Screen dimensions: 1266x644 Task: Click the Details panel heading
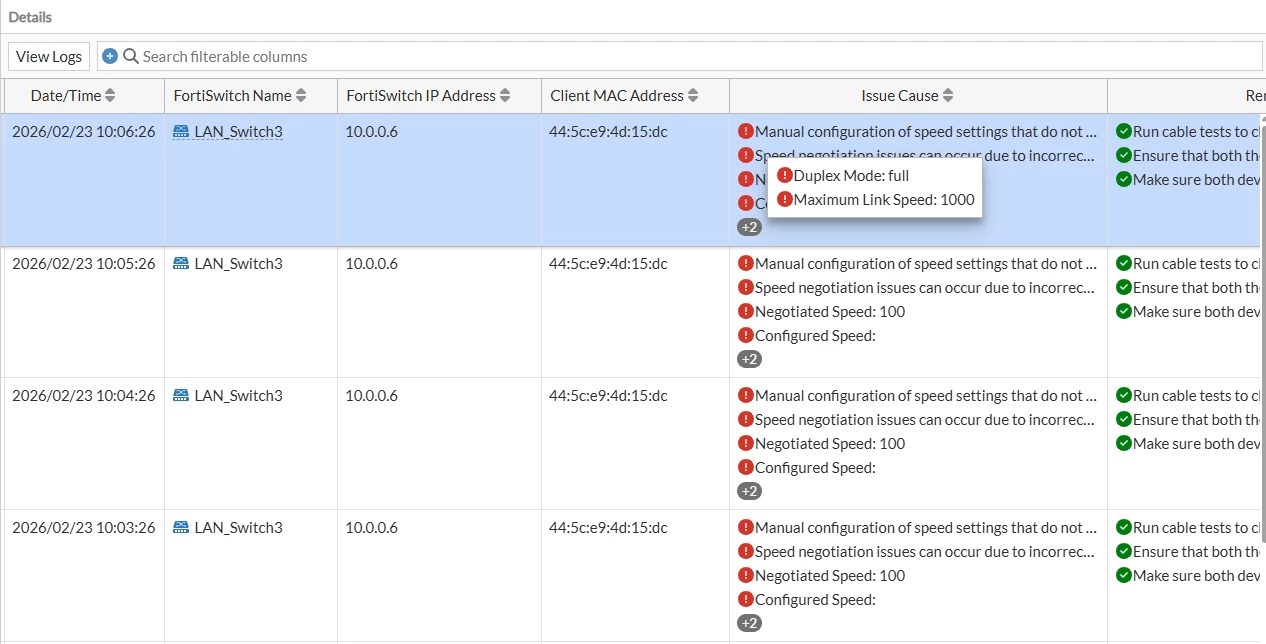click(30, 17)
